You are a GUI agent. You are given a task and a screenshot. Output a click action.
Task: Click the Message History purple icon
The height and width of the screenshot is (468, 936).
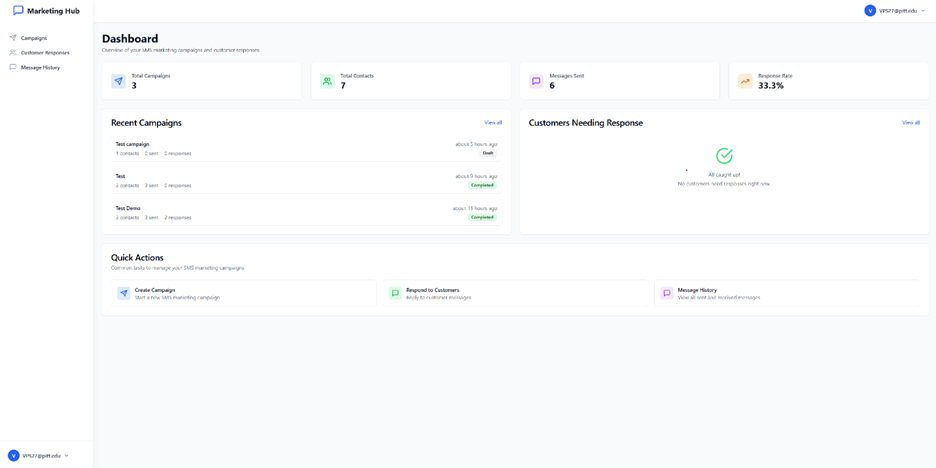pyautogui.click(x=667, y=293)
